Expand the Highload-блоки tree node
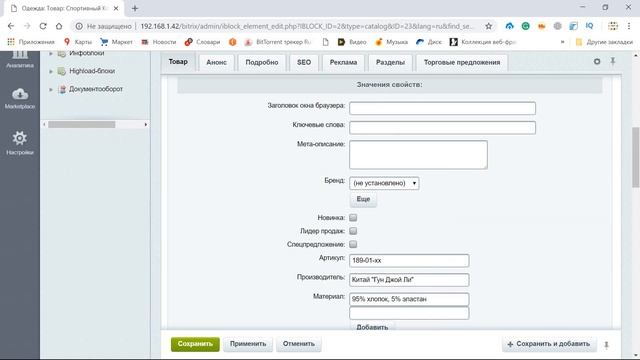640x360 pixels. coord(51,71)
